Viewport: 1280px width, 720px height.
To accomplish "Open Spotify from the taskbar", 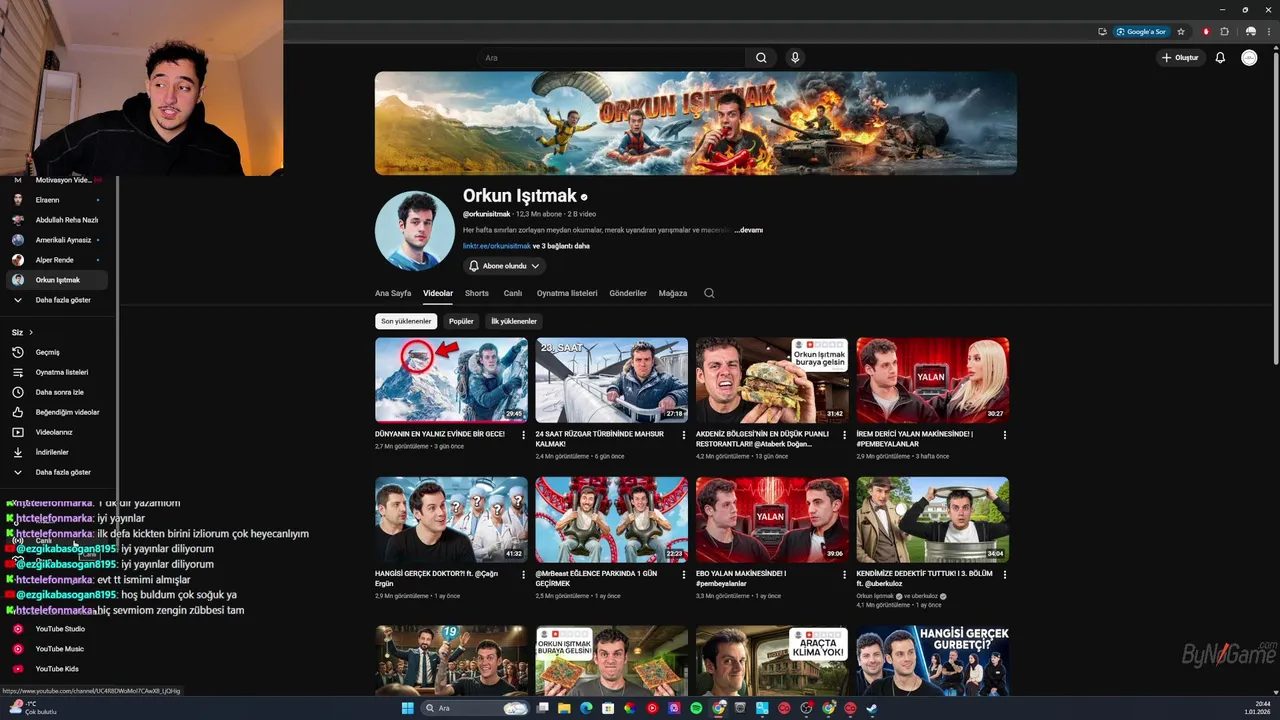I will pos(696,708).
